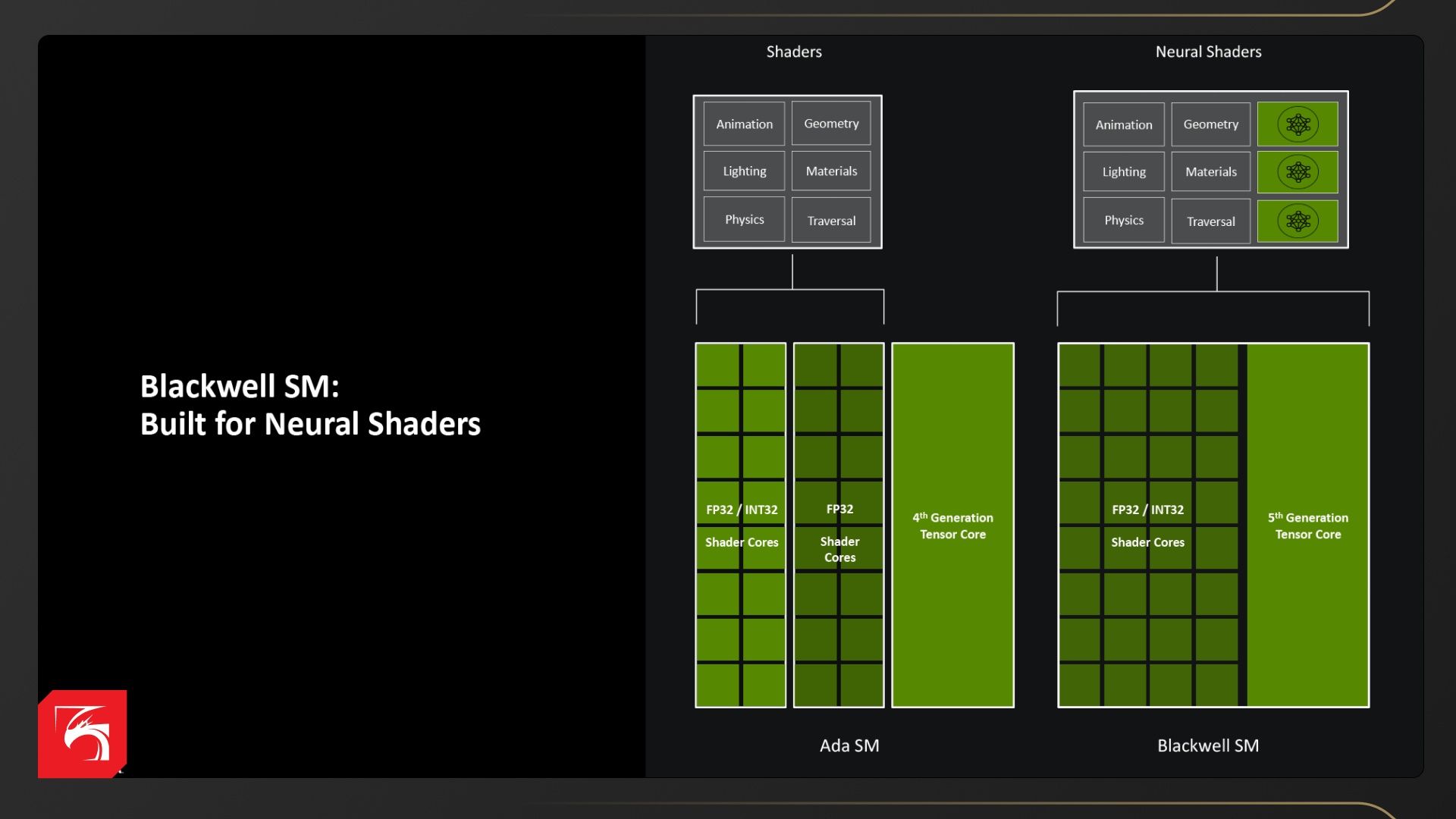Select the Materials box under Neural Shaders

point(1210,172)
